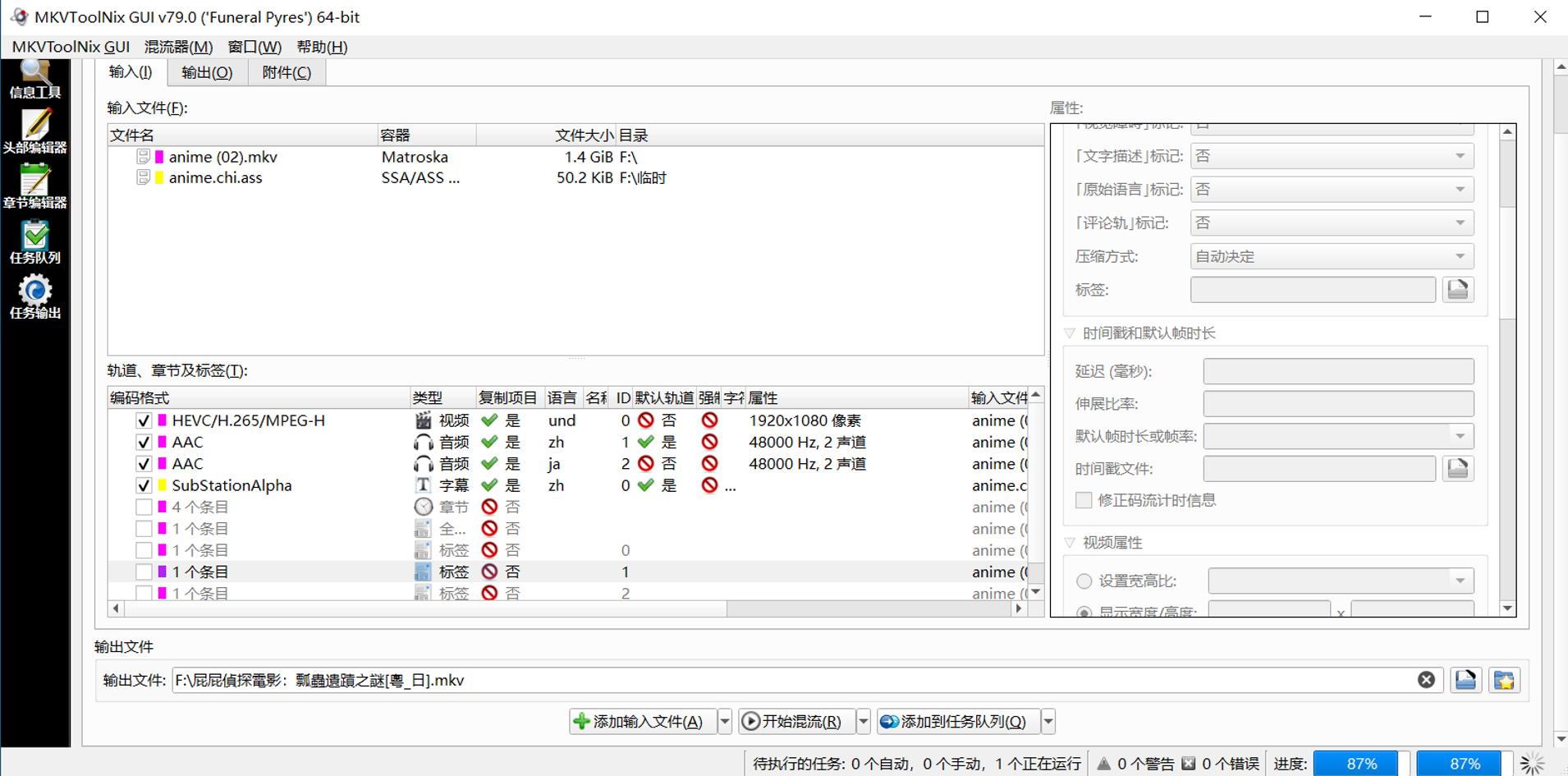Click the 延迟 (毫秒) input field
1568x776 pixels.
pyautogui.click(x=1338, y=371)
